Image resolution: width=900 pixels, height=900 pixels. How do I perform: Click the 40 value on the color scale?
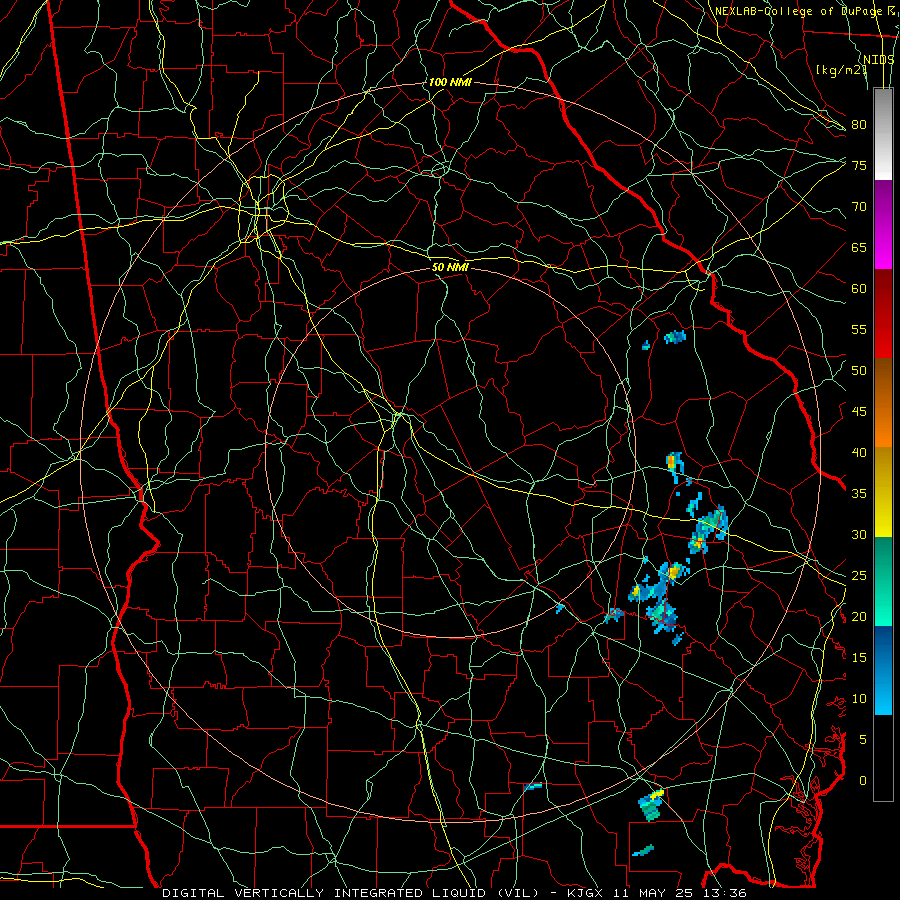(x=859, y=452)
